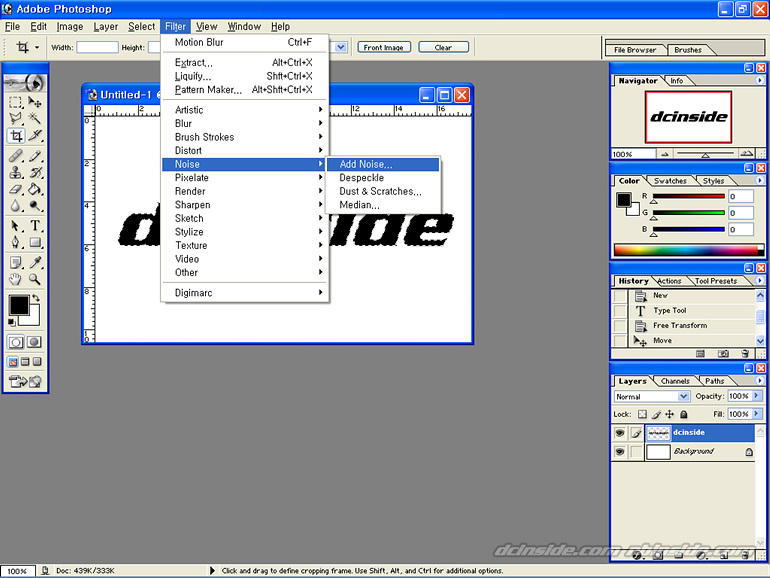Open Layers palette flyout menu

coord(760,381)
